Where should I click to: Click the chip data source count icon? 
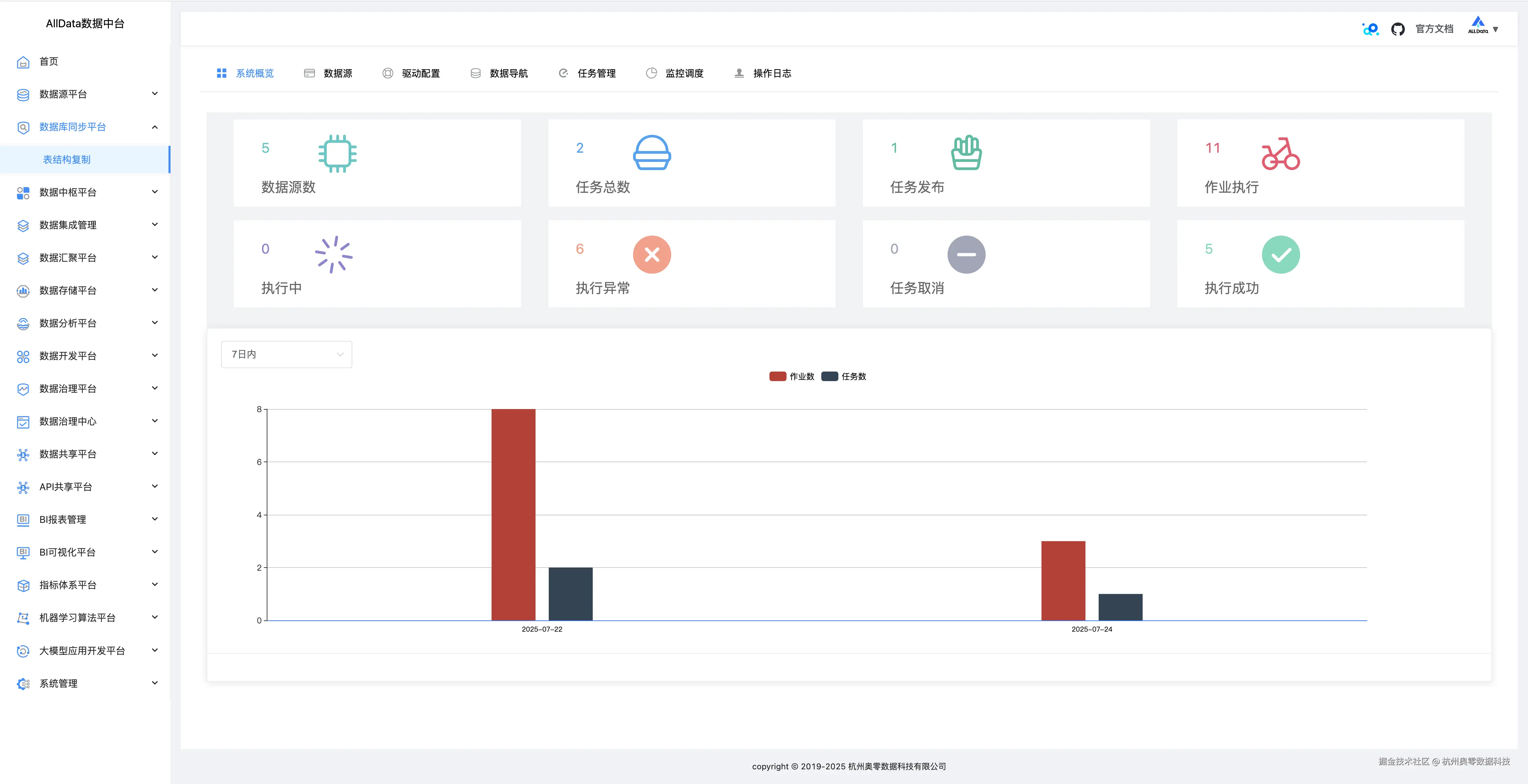[x=337, y=154]
